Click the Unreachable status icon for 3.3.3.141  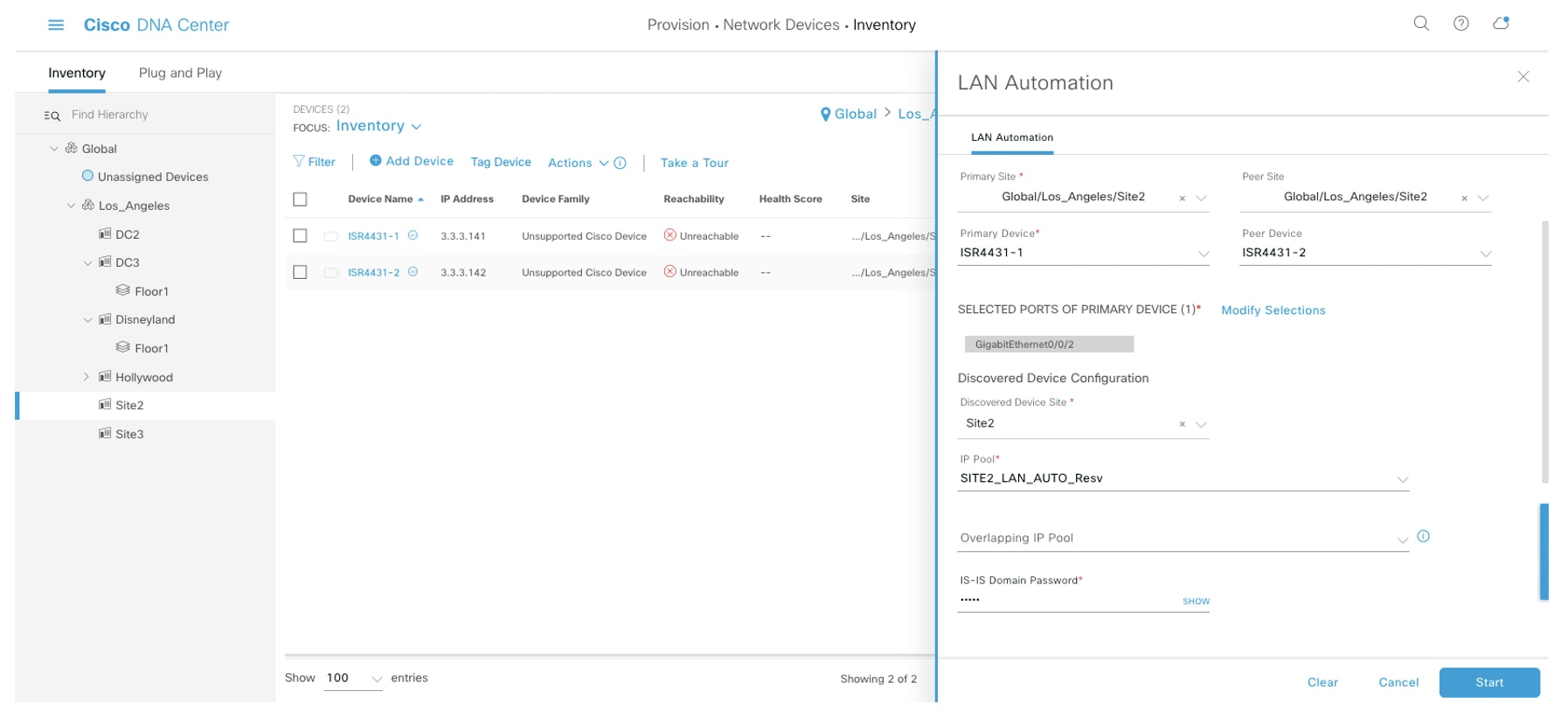670,235
